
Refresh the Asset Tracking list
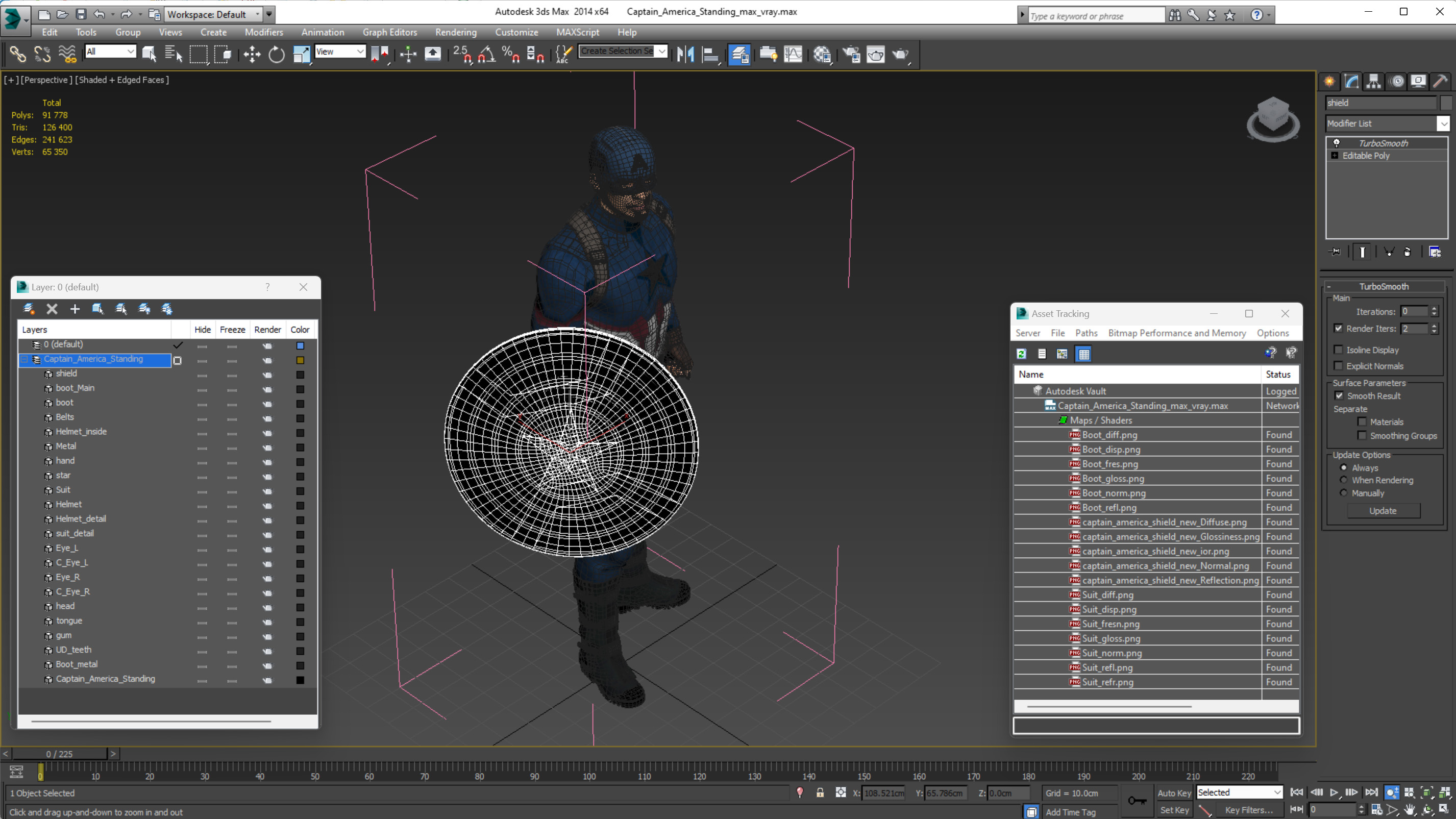tap(1021, 354)
